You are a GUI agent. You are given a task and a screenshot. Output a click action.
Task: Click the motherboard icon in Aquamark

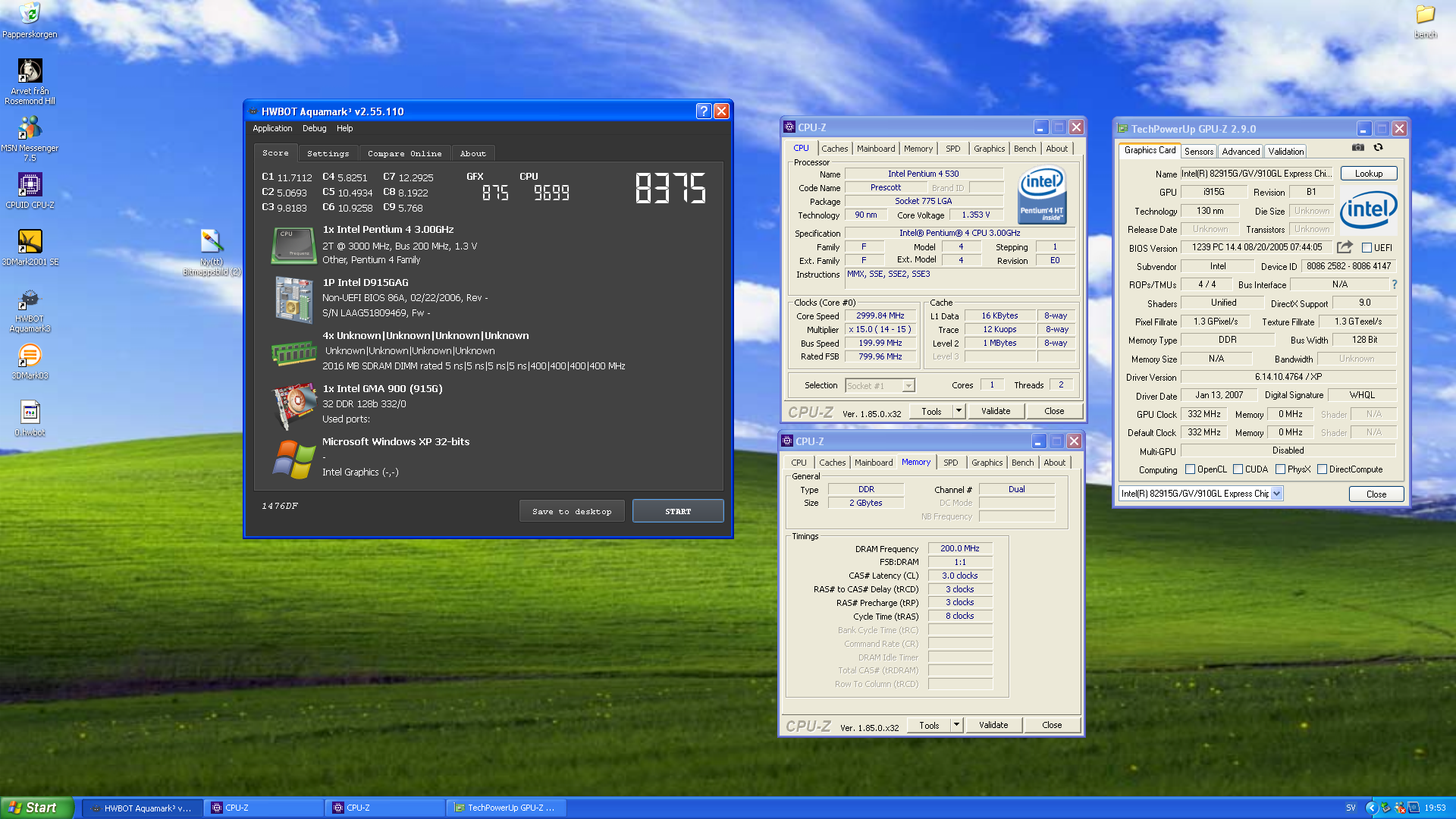tap(293, 300)
